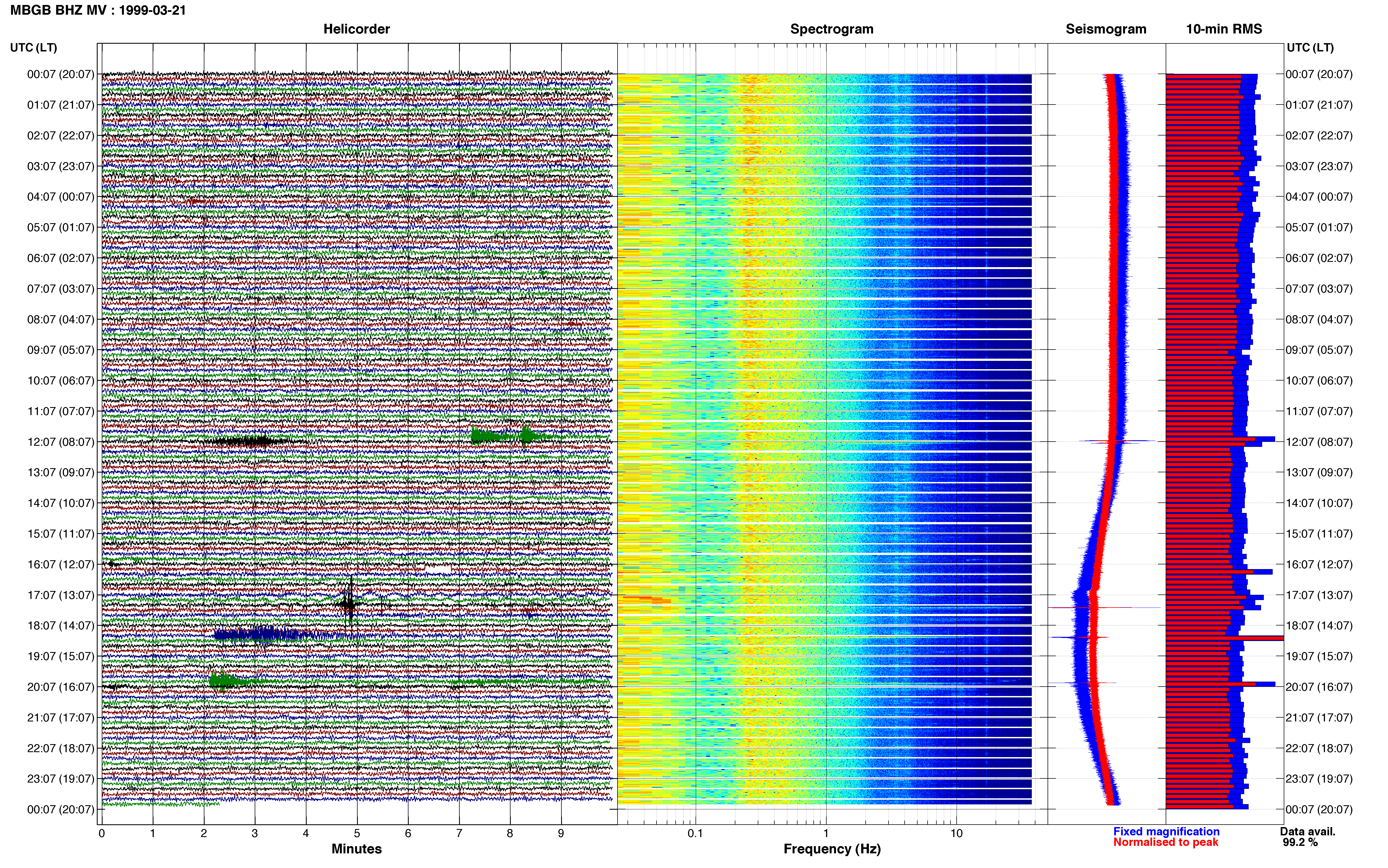Image resolution: width=1388 pixels, height=868 pixels.
Task: Click left time label 17:07 (13:07)
Action: [60, 595]
